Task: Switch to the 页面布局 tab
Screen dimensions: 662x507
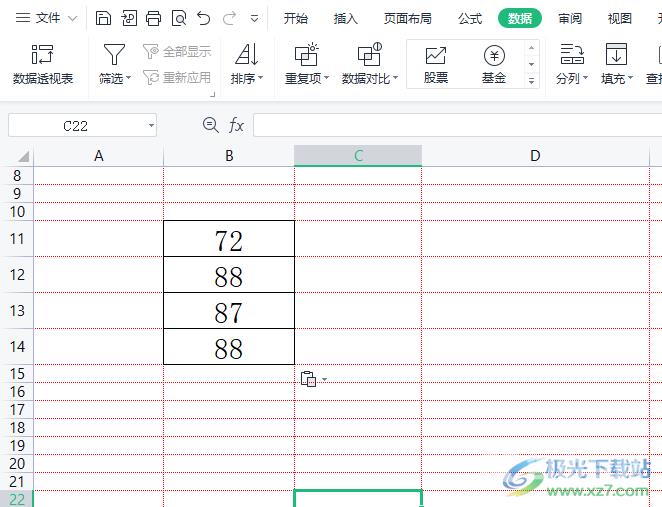Action: pos(407,19)
